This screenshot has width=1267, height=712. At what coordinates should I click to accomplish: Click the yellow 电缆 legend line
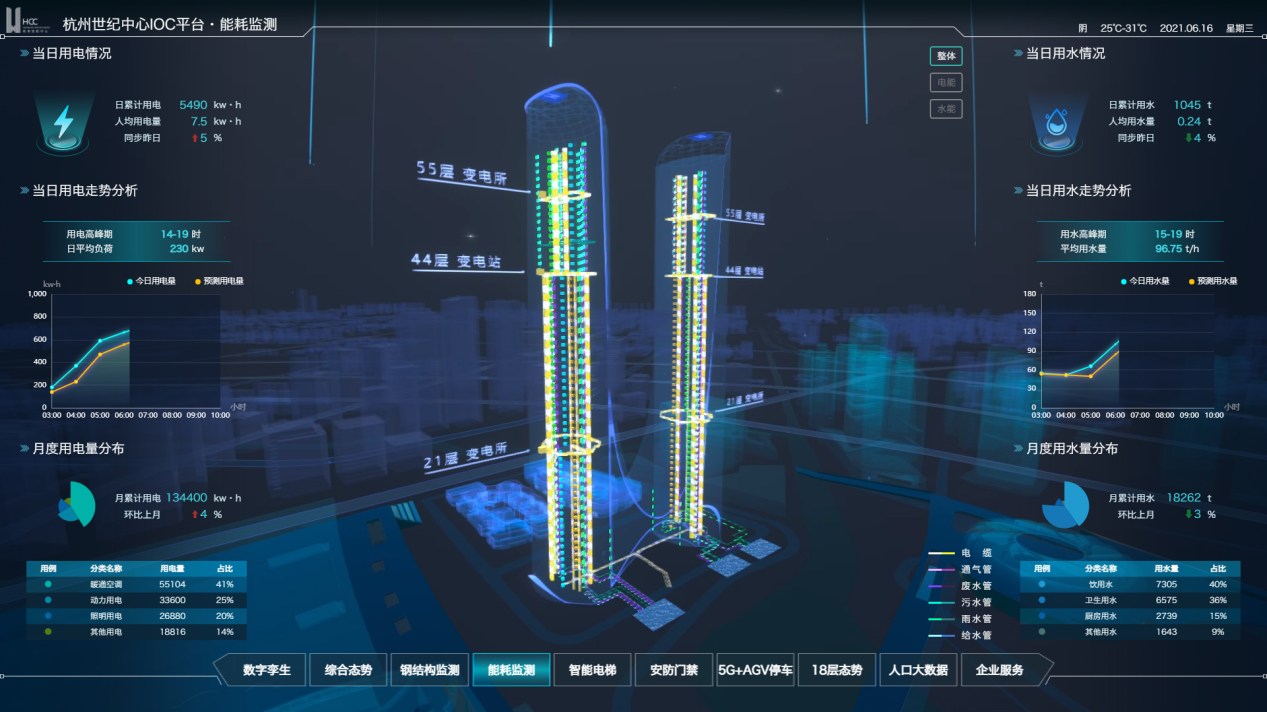tap(941, 552)
